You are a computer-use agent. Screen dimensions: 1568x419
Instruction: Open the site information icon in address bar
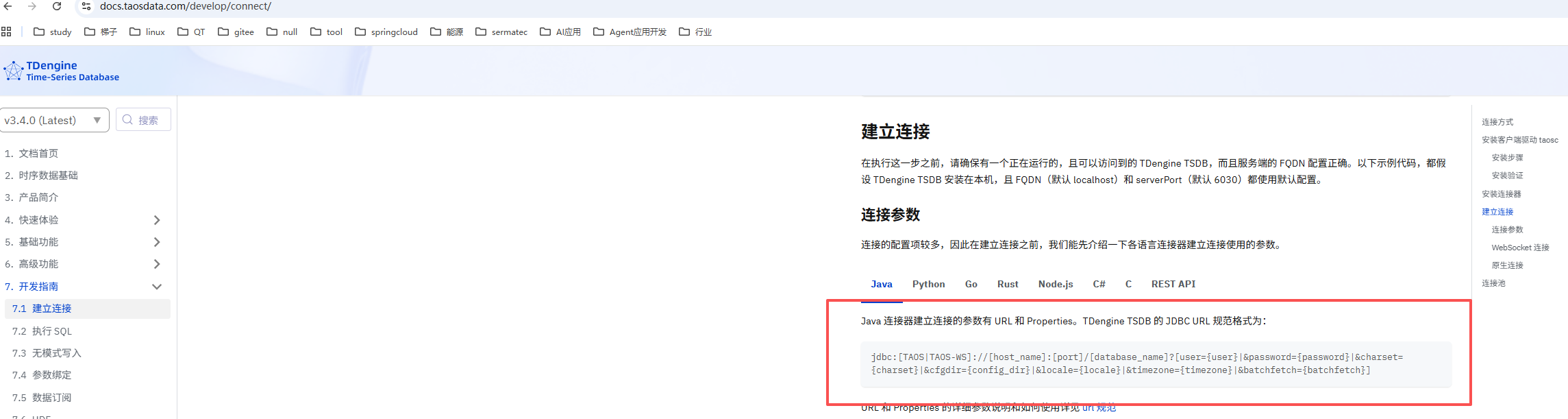click(x=86, y=6)
